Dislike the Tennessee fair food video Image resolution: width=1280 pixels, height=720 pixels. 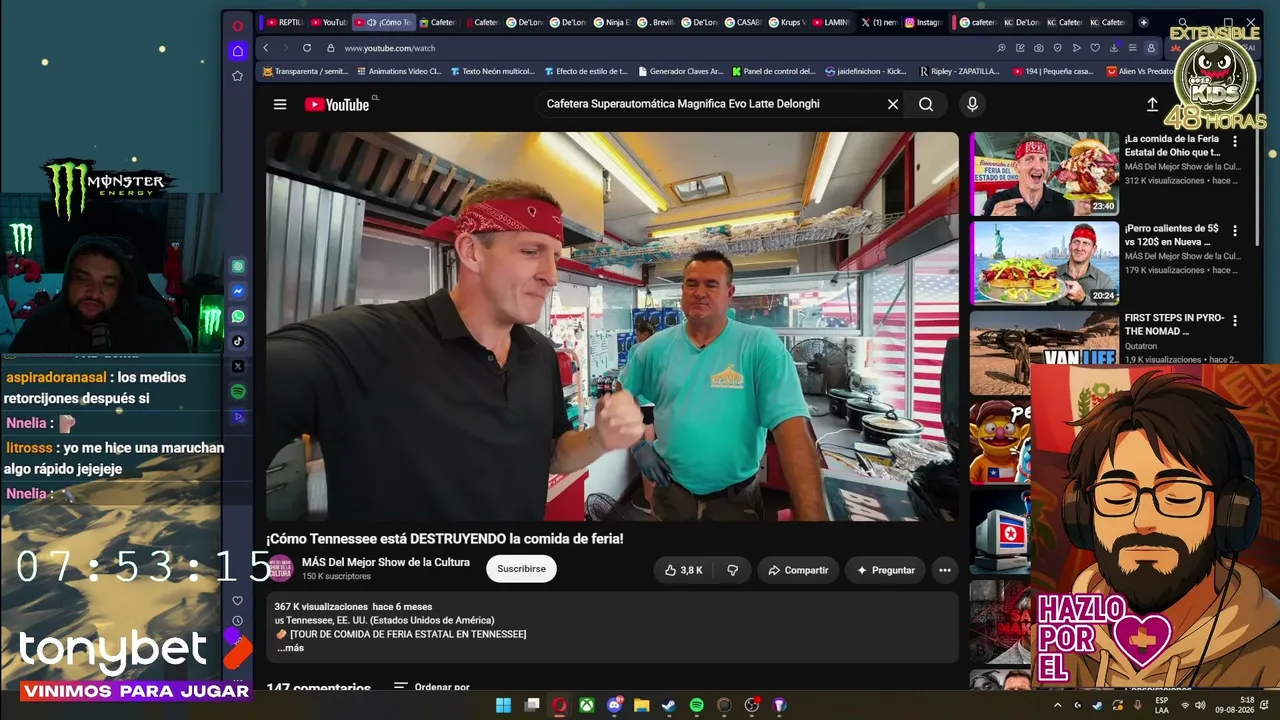click(x=732, y=570)
